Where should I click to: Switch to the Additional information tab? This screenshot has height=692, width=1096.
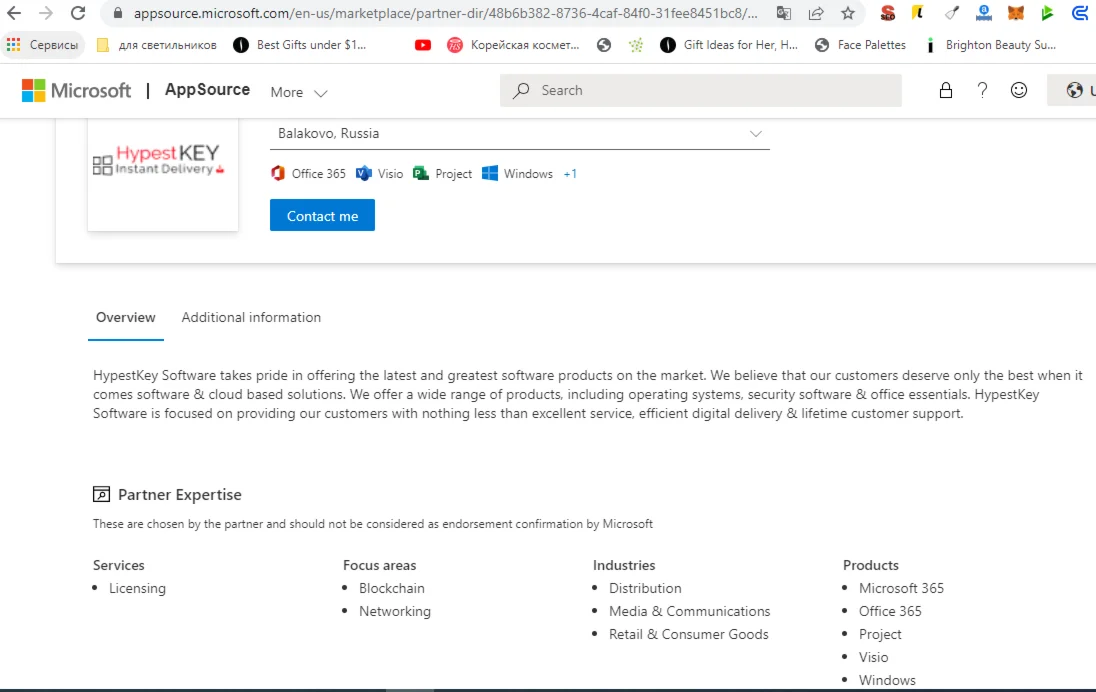click(x=251, y=317)
